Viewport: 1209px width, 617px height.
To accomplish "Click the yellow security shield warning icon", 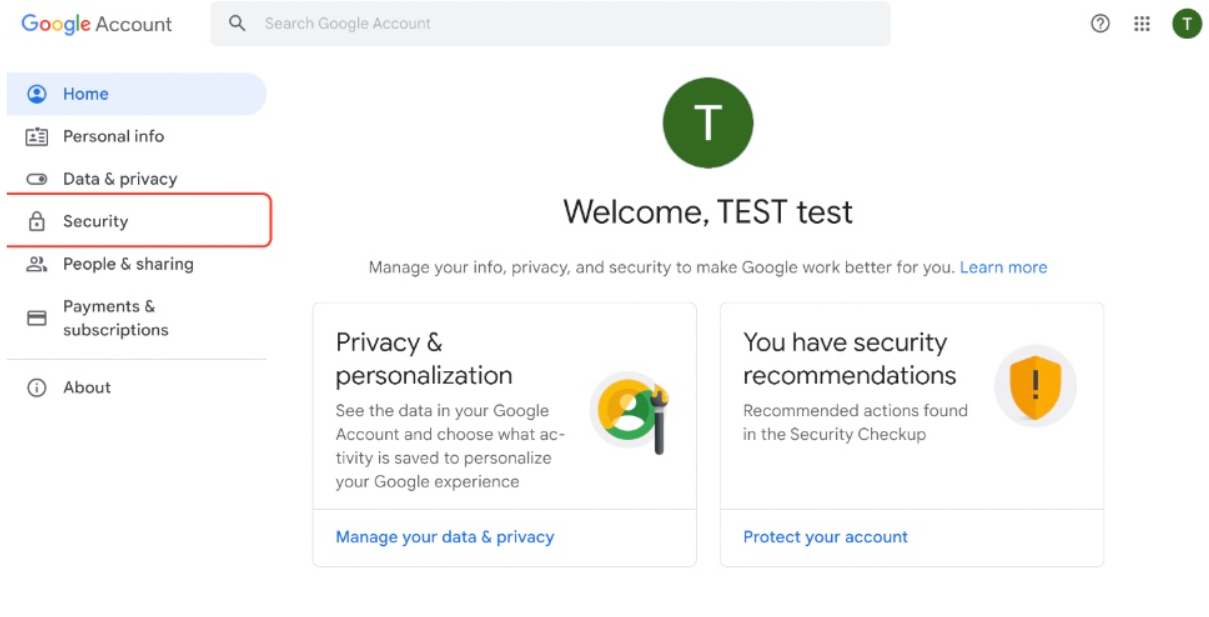I will (x=1035, y=386).
